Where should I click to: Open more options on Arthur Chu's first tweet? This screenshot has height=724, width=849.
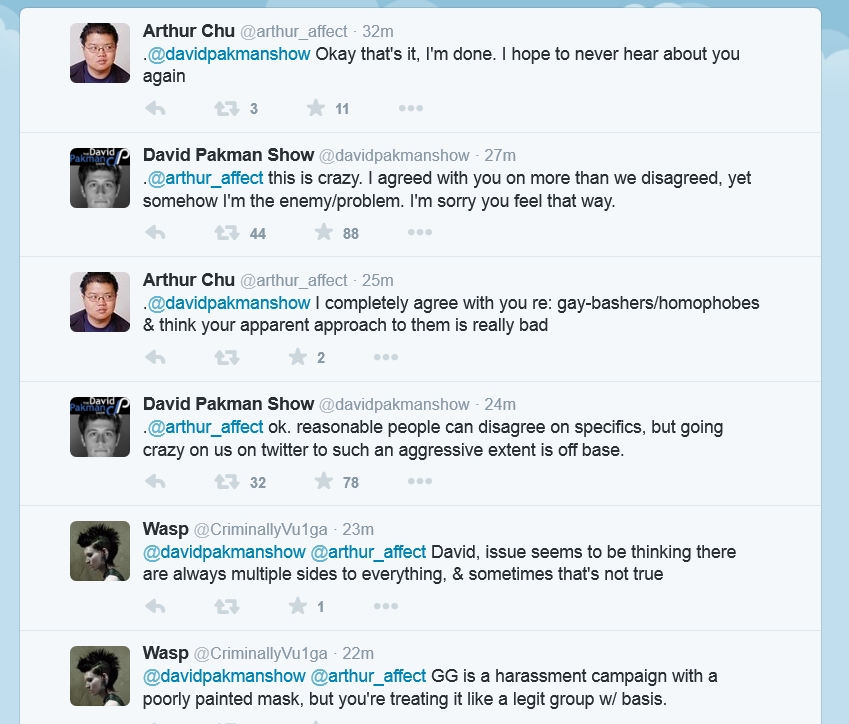[x=410, y=108]
